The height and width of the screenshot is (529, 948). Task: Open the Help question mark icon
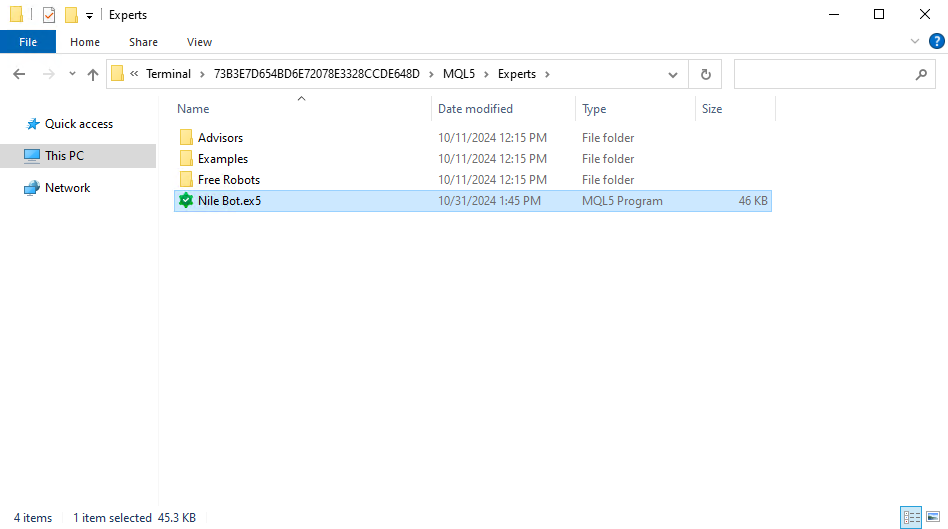tap(937, 41)
